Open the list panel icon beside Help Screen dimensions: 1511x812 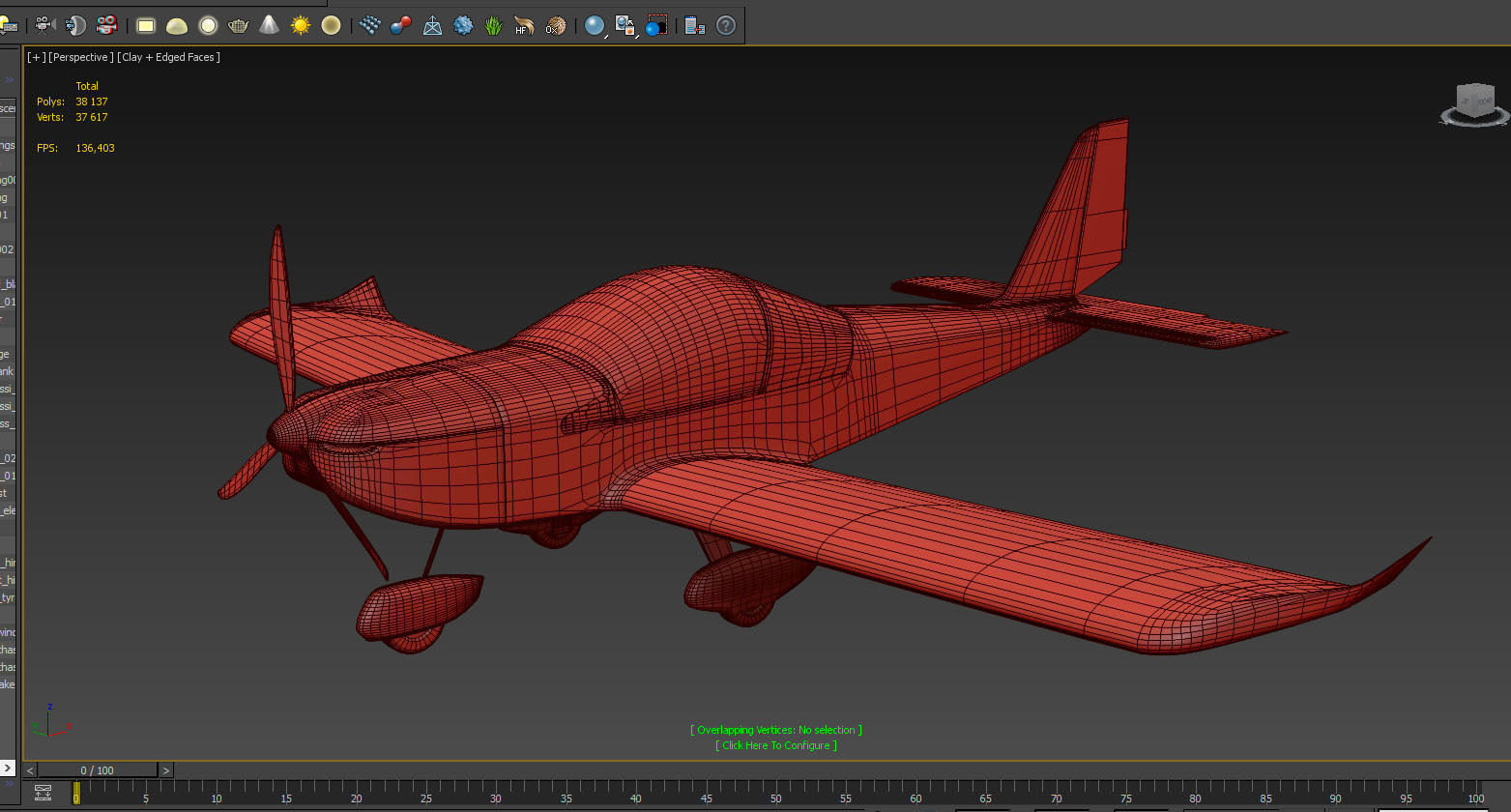[694, 25]
